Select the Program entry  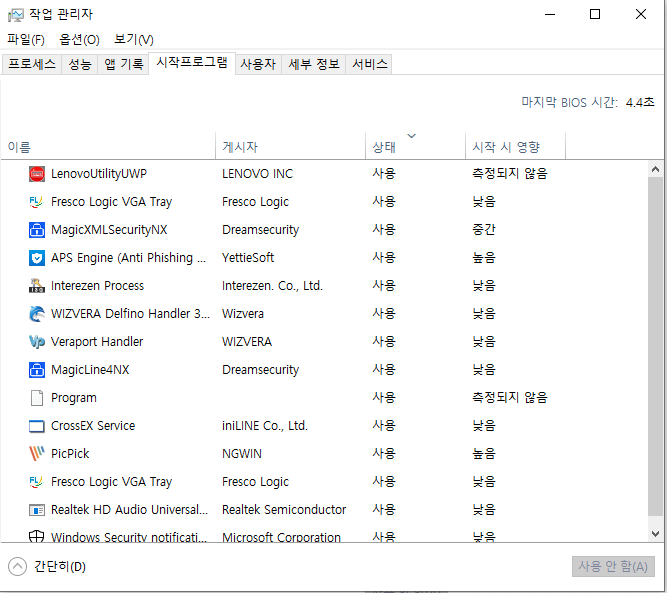[74, 398]
